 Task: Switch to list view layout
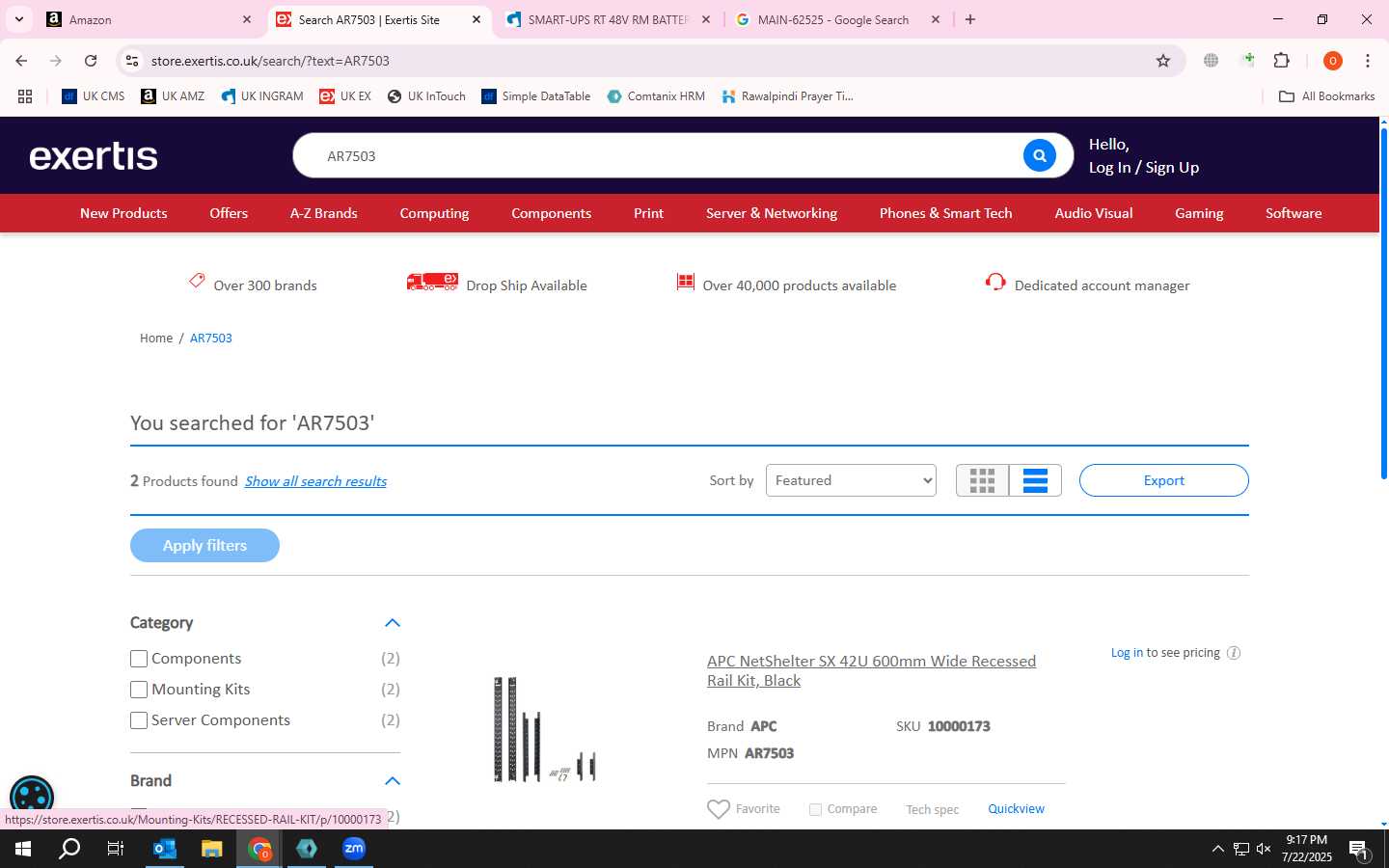(1035, 480)
